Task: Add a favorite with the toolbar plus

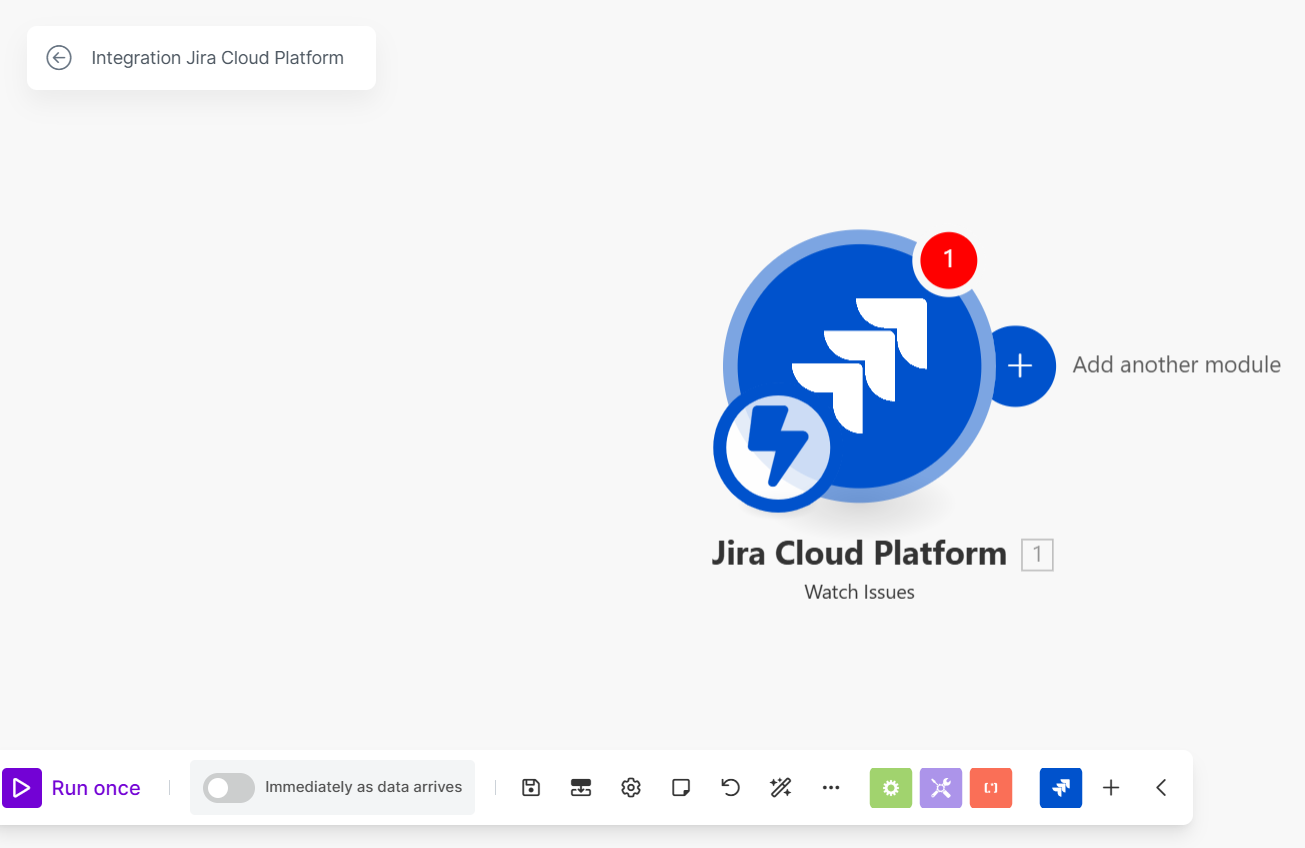Action: click(1111, 788)
